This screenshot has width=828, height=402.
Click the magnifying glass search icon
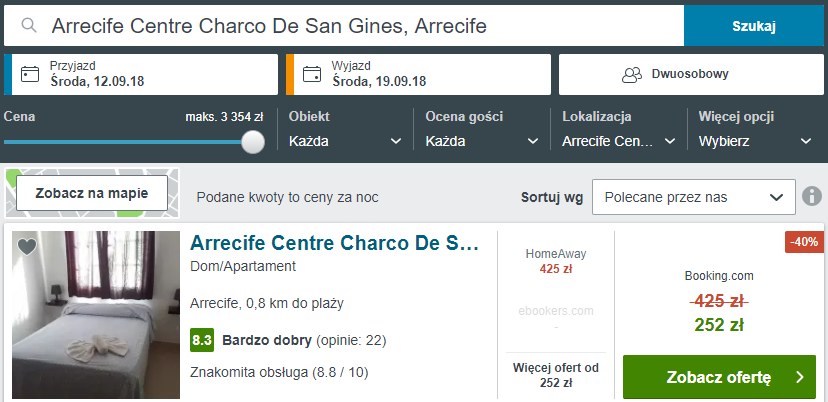tap(29, 25)
